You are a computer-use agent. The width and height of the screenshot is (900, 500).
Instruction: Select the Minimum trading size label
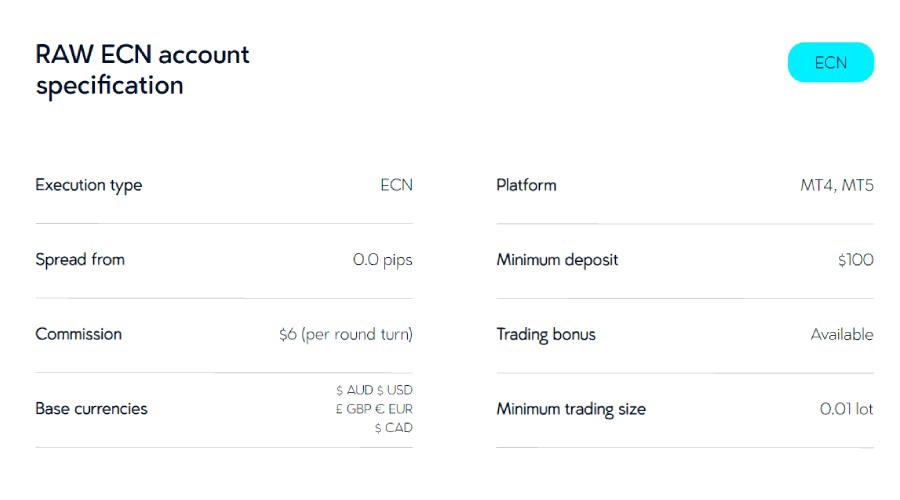pyautogui.click(x=571, y=409)
